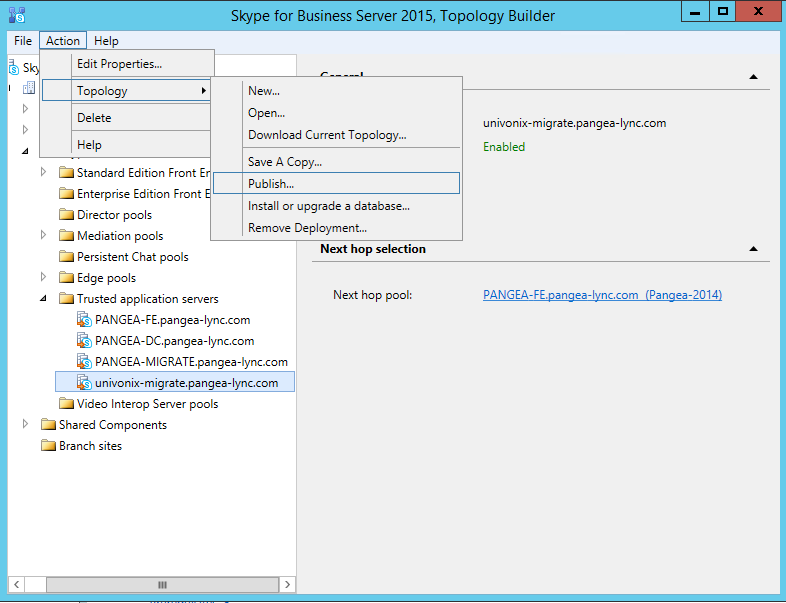Image resolution: width=786 pixels, height=603 pixels.
Task: Collapse the Next hop selection section arrow
Action: click(753, 249)
